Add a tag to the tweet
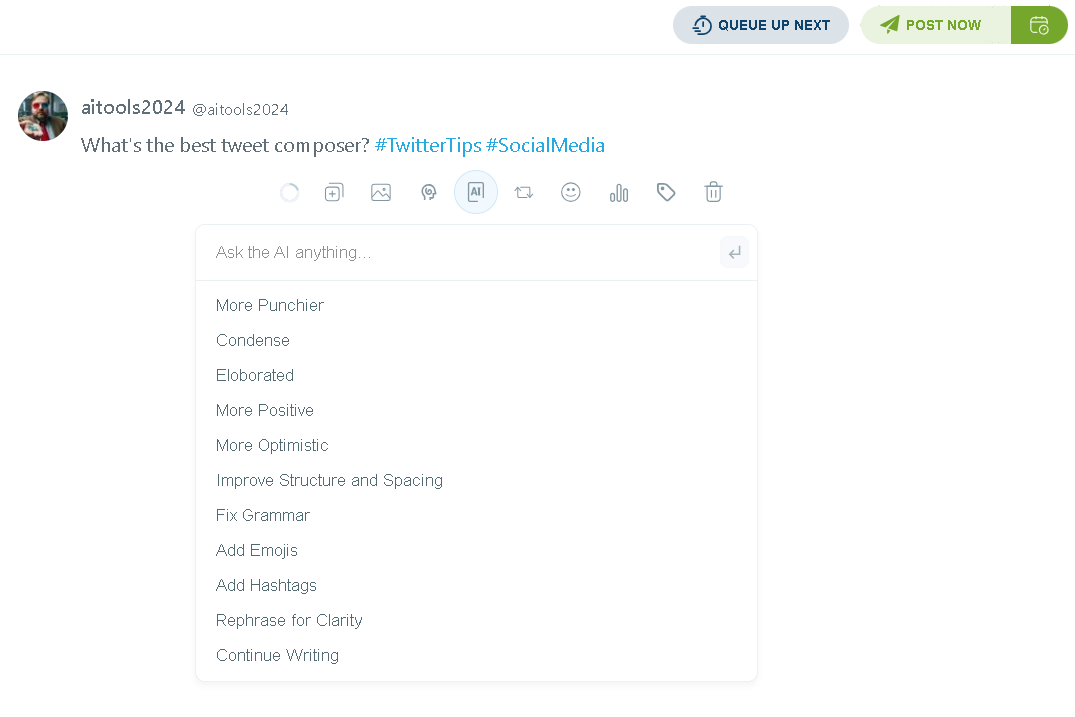Viewport: 1075px width, 717px height. 666,192
